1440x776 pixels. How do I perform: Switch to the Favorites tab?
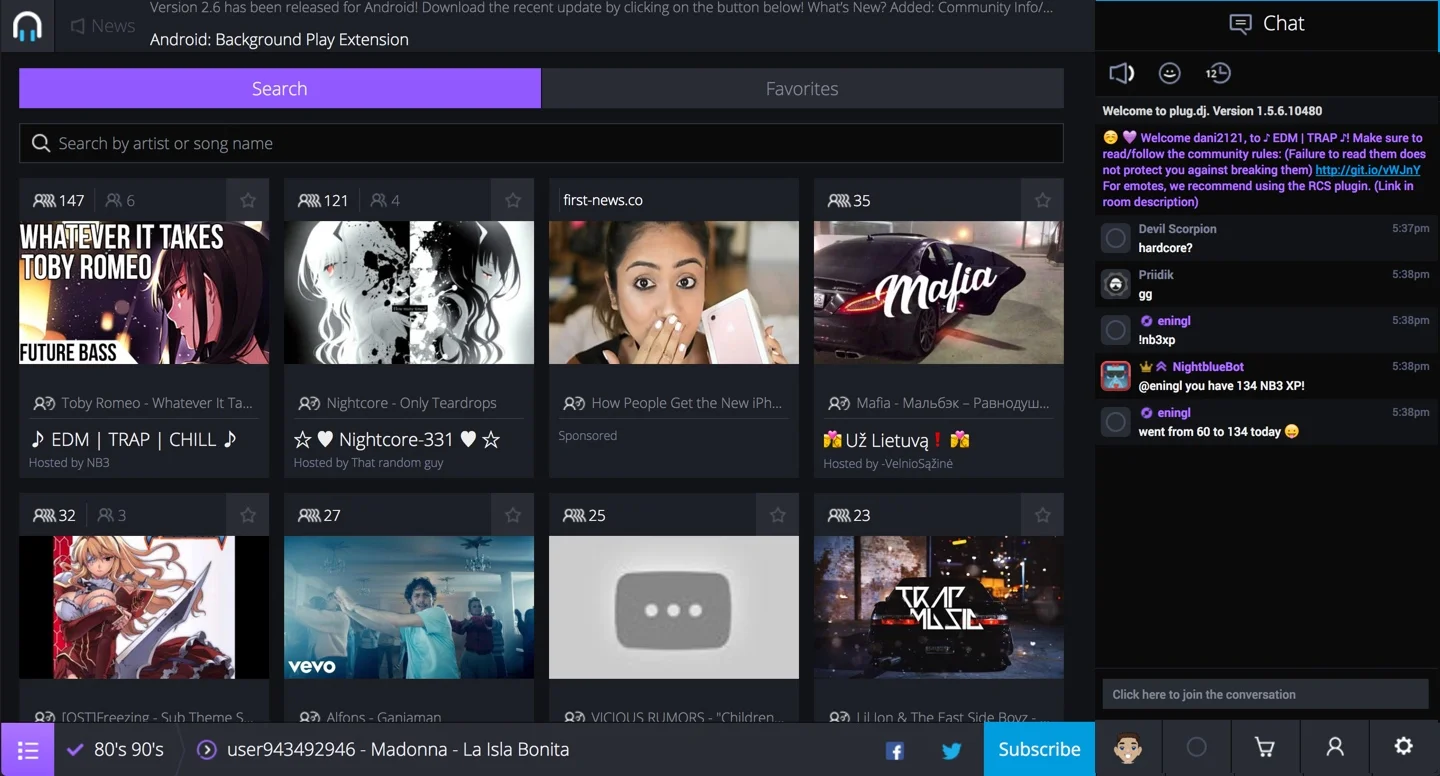[x=802, y=88]
